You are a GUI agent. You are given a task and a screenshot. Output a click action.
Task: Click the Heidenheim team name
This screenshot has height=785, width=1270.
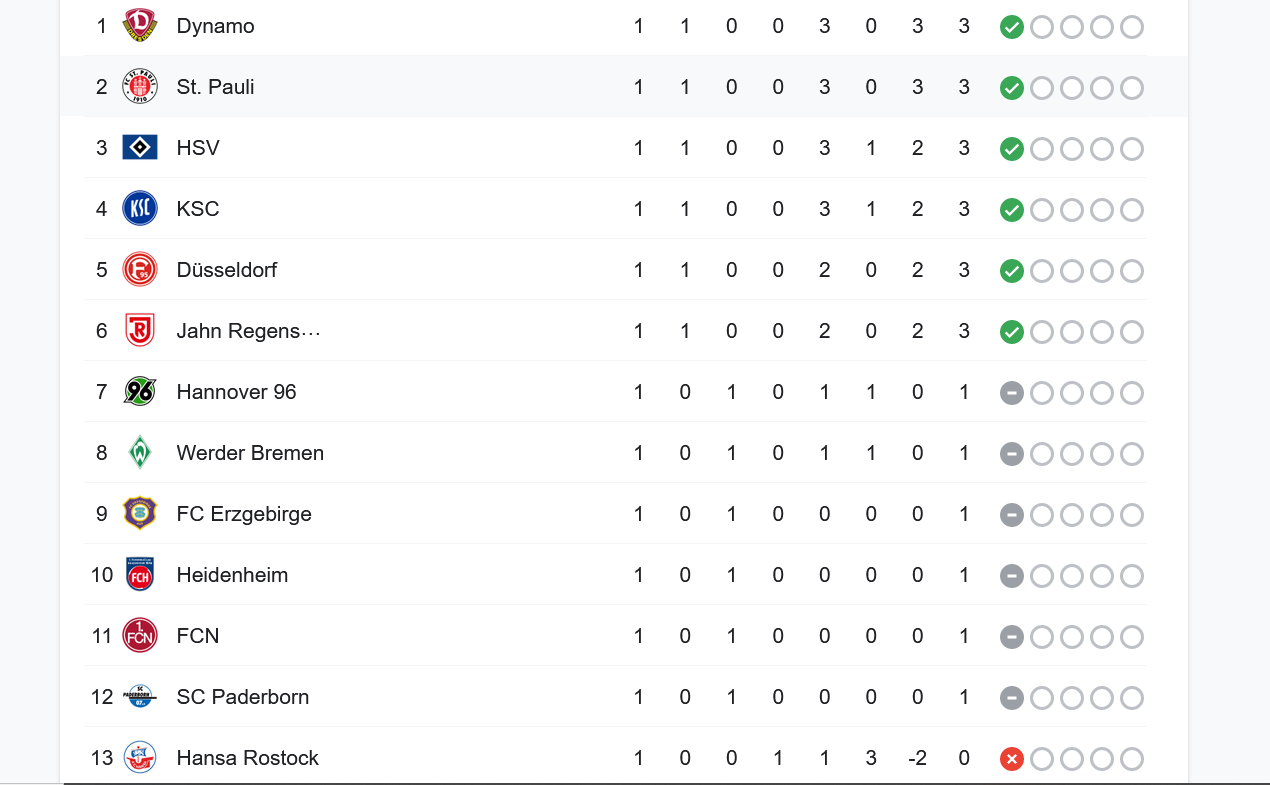pyautogui.click(x=232, y=575)
